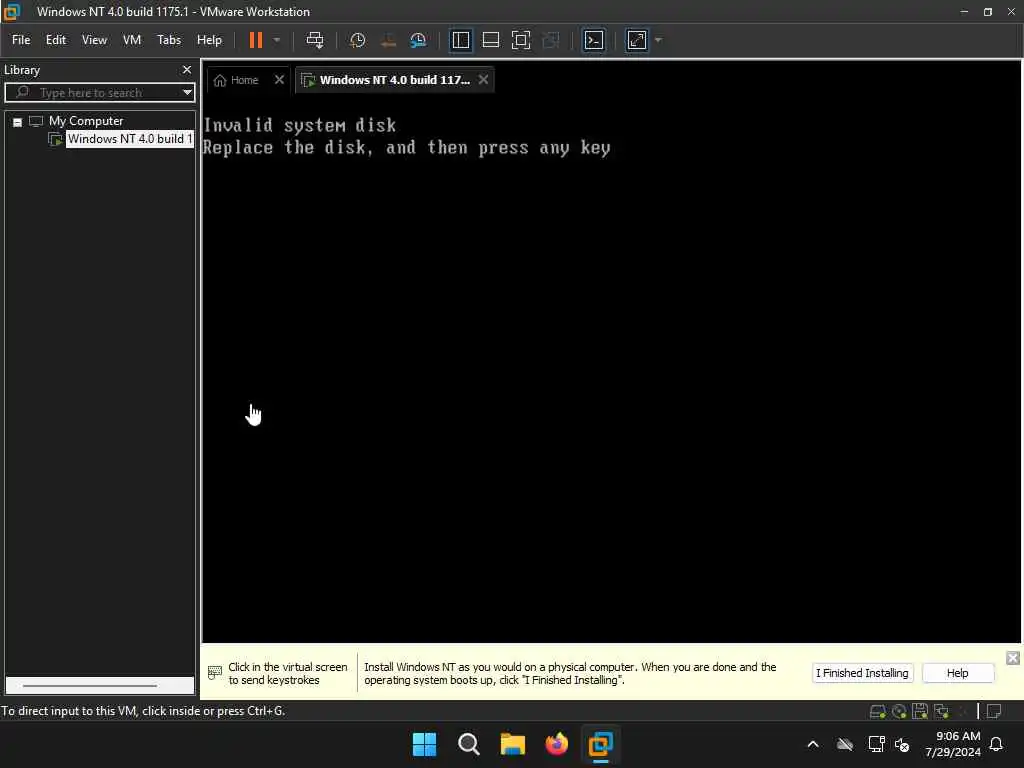
Task: Click the network adapter status icon
Action: [941, 711]
